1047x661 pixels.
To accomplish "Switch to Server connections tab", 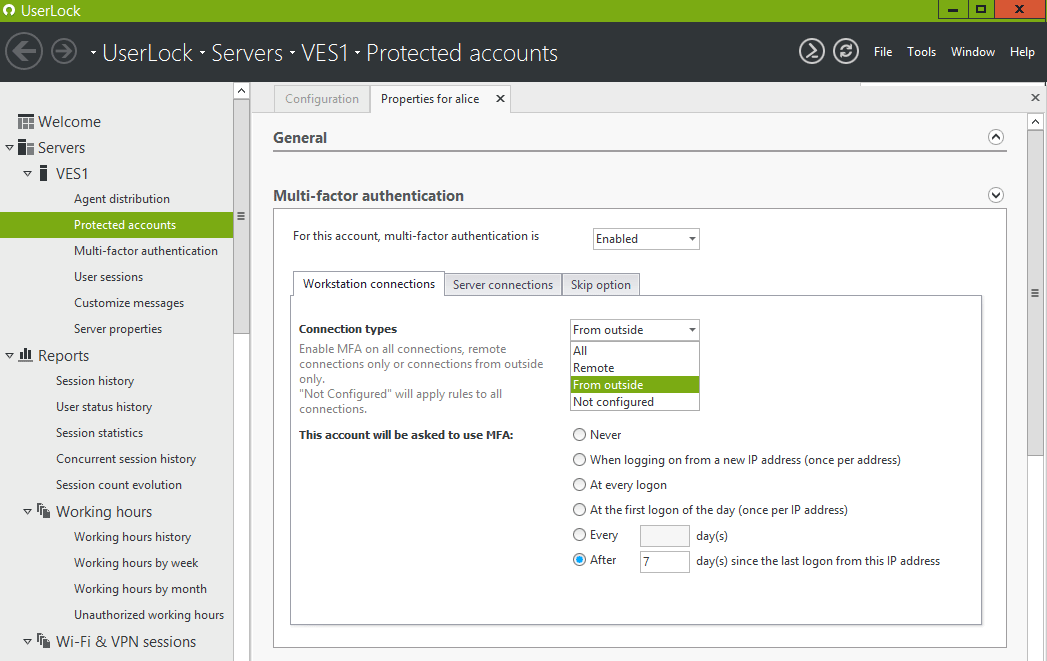I will pos(503,285).
